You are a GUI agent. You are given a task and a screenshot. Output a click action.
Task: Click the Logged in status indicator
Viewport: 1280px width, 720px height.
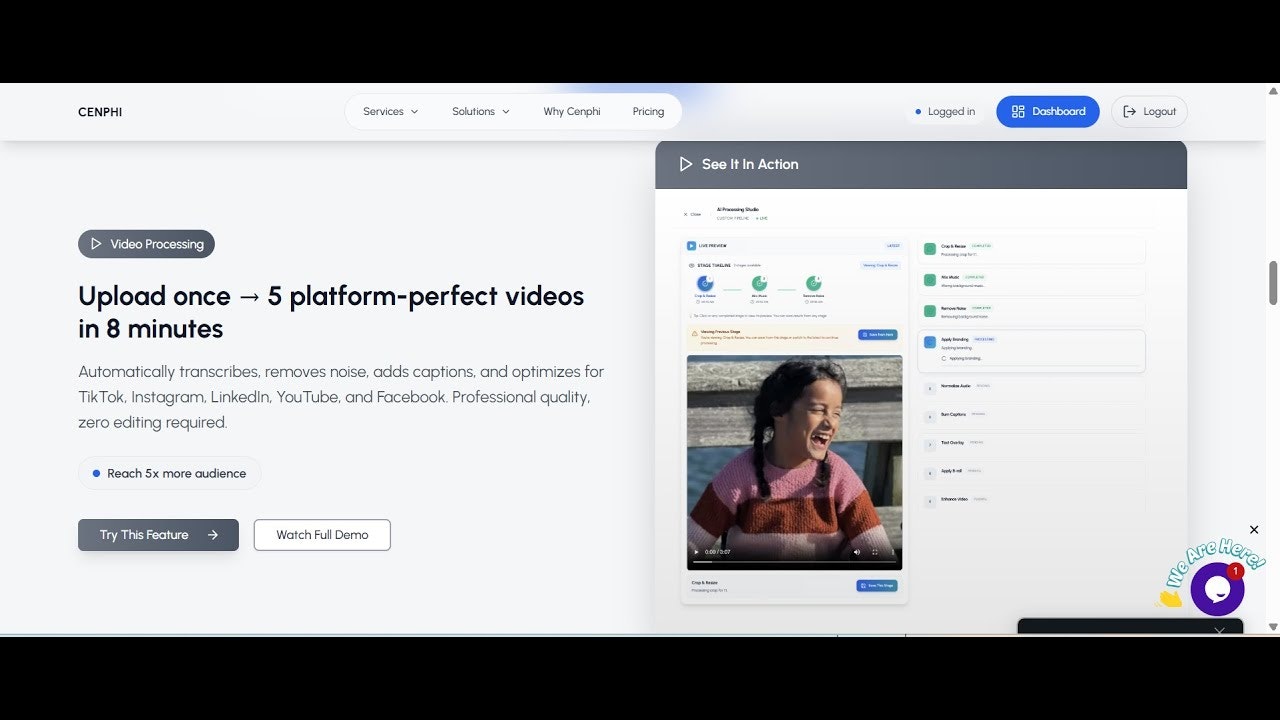click(945, 112)
